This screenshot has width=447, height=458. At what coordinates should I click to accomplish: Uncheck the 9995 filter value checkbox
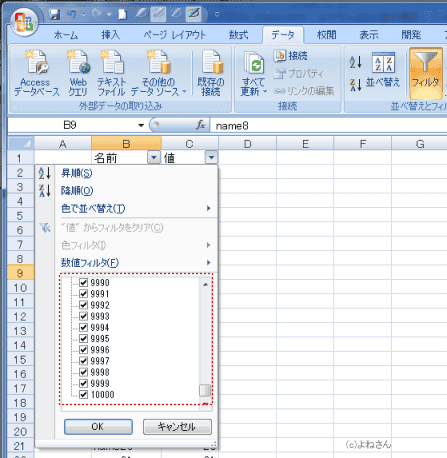click(x=83, y=339)
